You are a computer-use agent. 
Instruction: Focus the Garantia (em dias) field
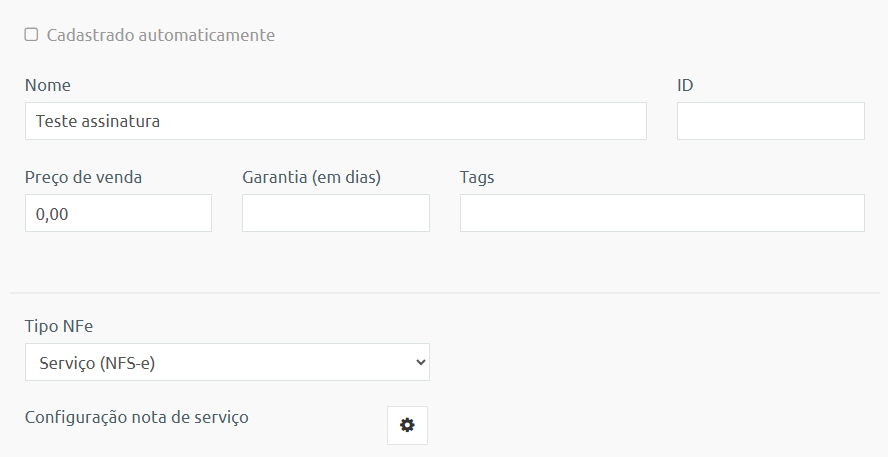point(336,213)
